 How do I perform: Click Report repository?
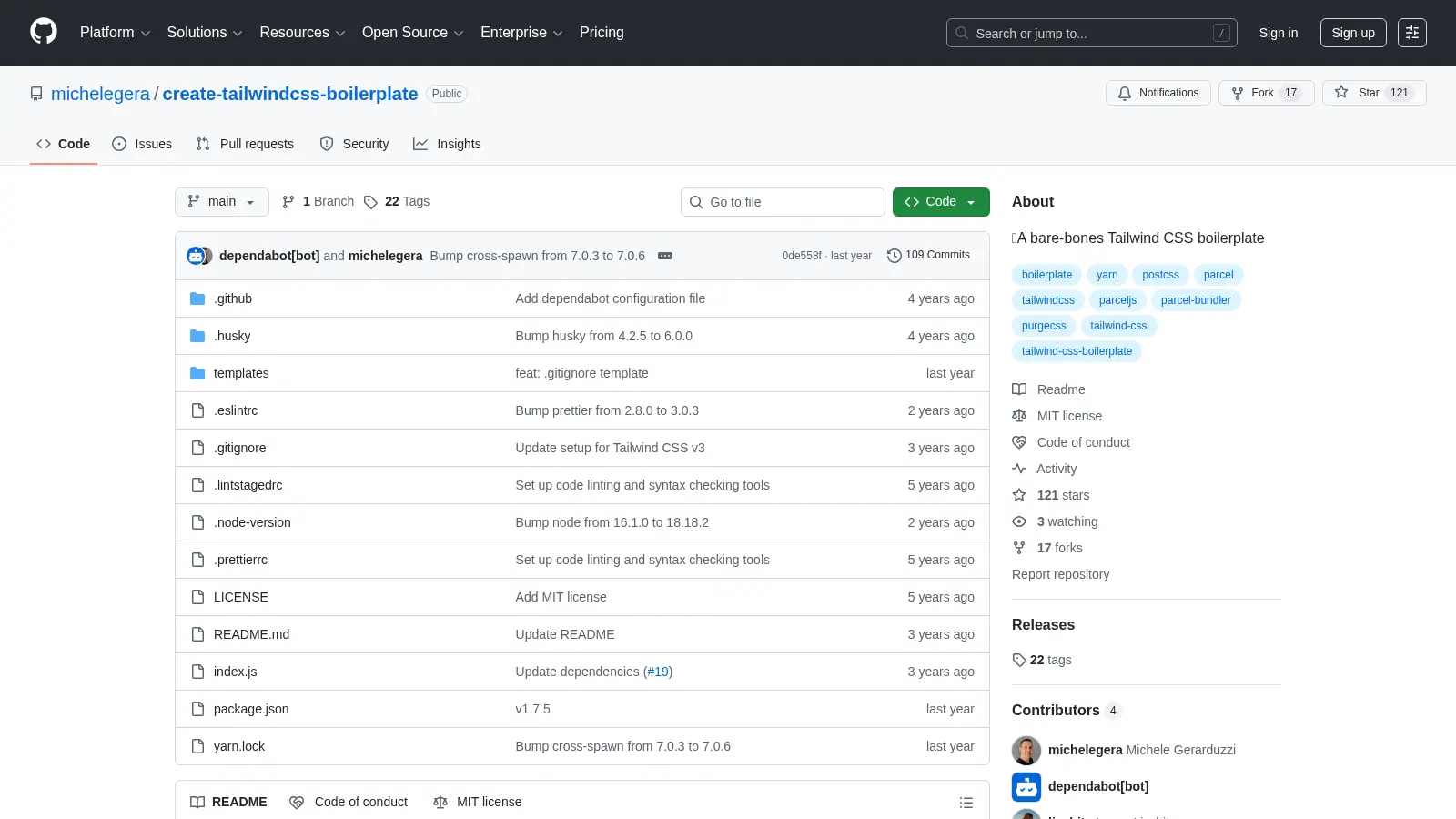[1060, 574]
